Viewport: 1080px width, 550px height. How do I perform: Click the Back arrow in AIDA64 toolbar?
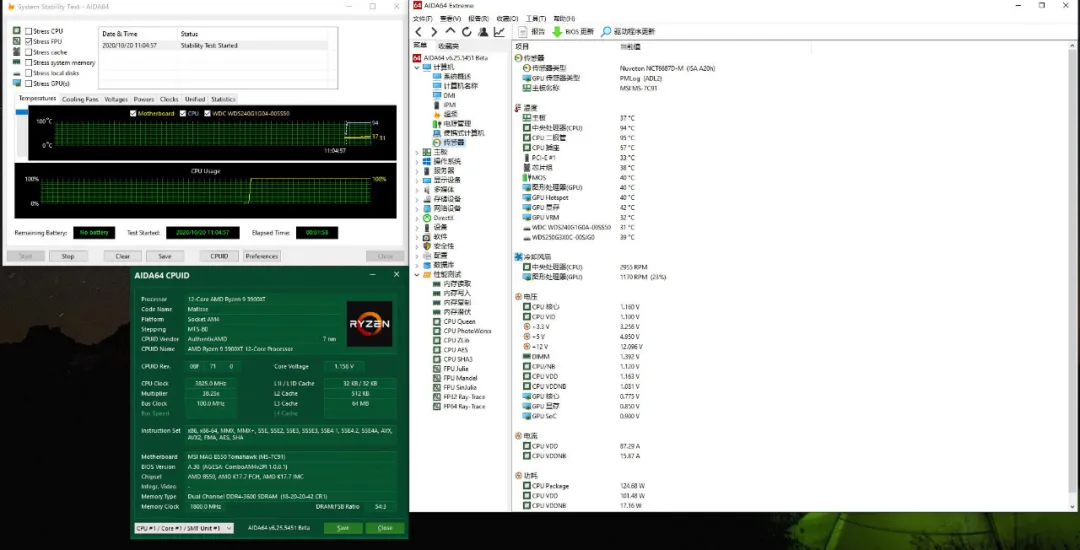coord(420,32)
